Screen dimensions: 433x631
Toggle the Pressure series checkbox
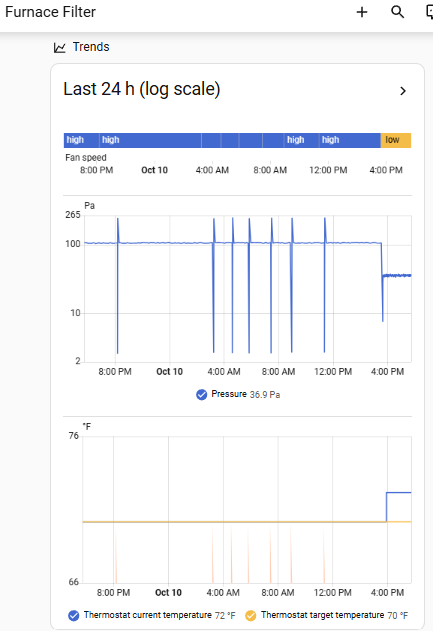pyautogui.click(x=202, y=395)
